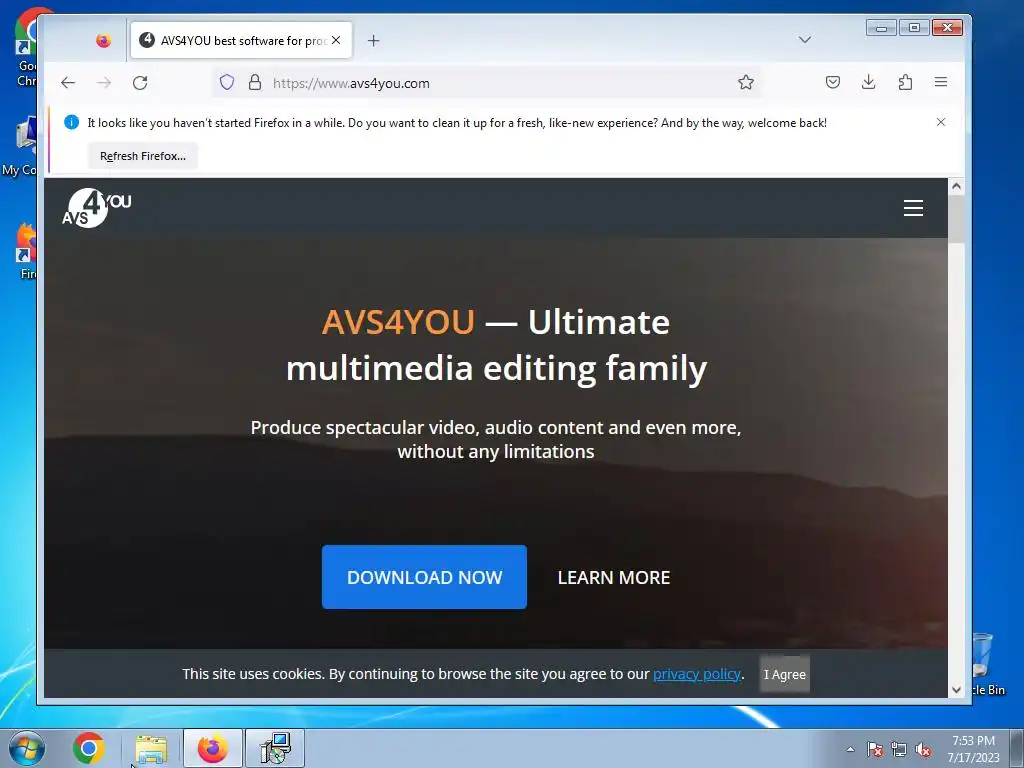Open the tracking protection shield
This screenshot has width=1024, height=768.
pos(227,82)
